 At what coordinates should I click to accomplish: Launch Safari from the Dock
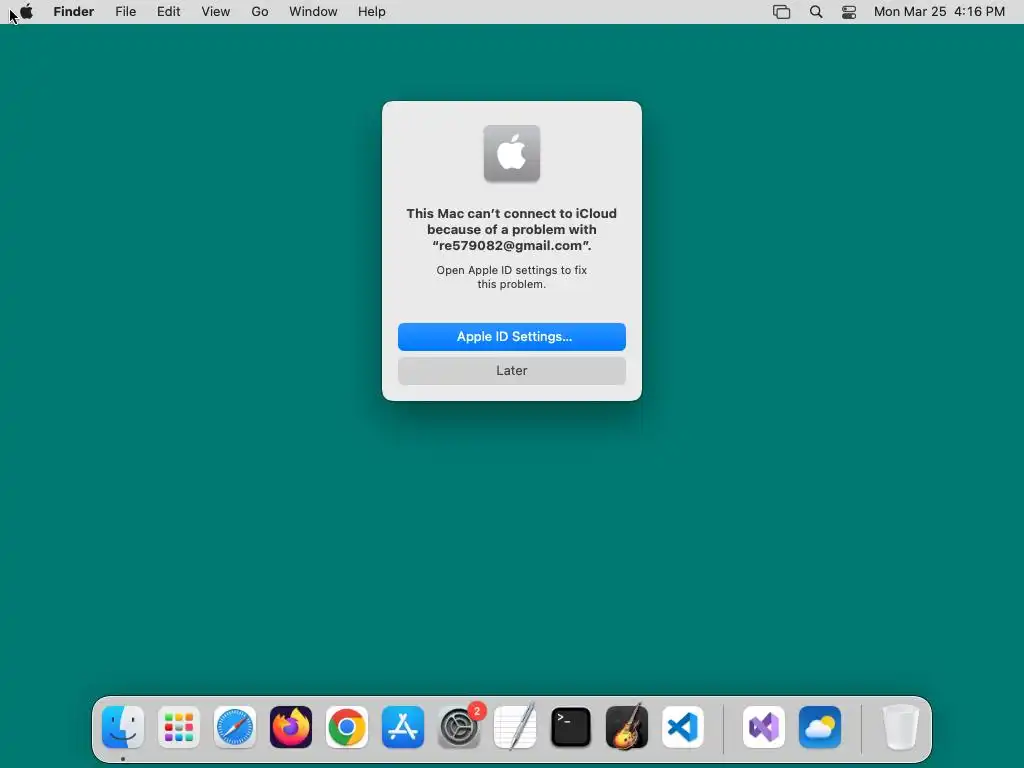(235, 727)
